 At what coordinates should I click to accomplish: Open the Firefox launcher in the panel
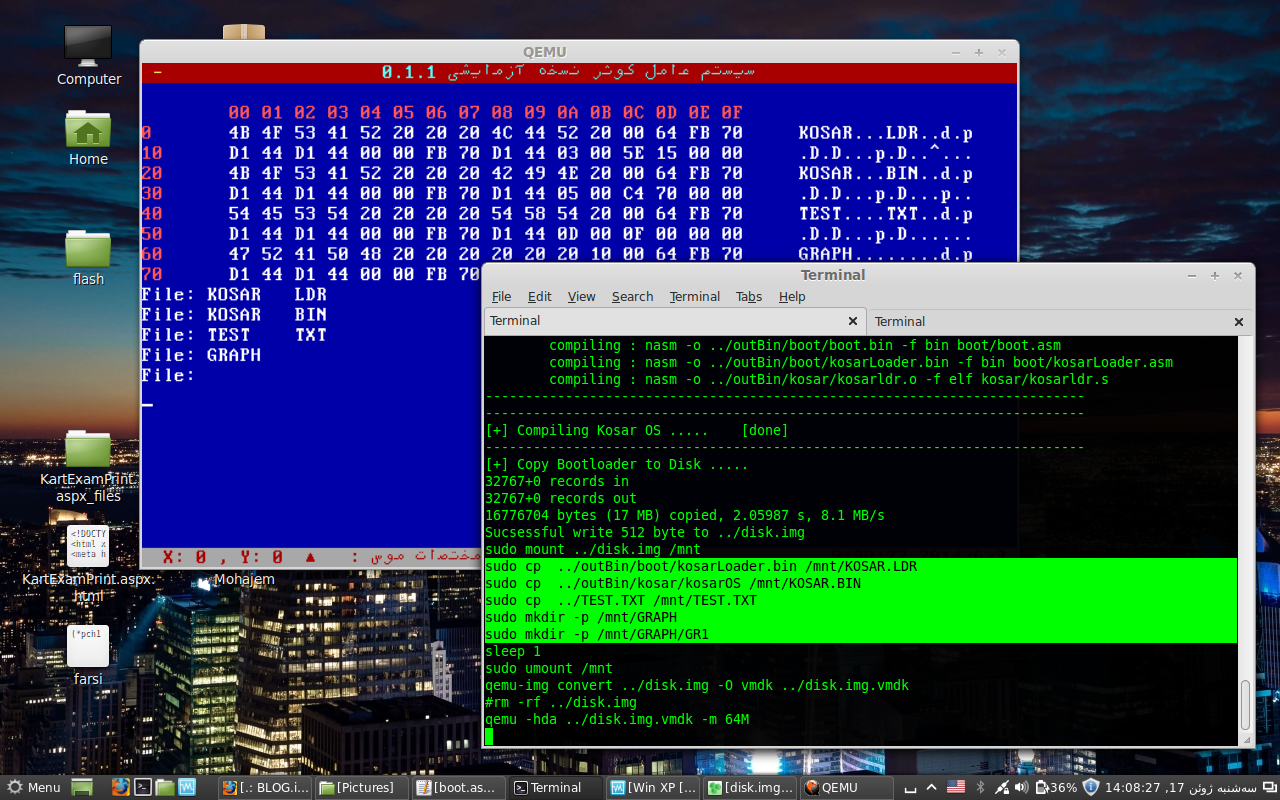pos(121,787)
